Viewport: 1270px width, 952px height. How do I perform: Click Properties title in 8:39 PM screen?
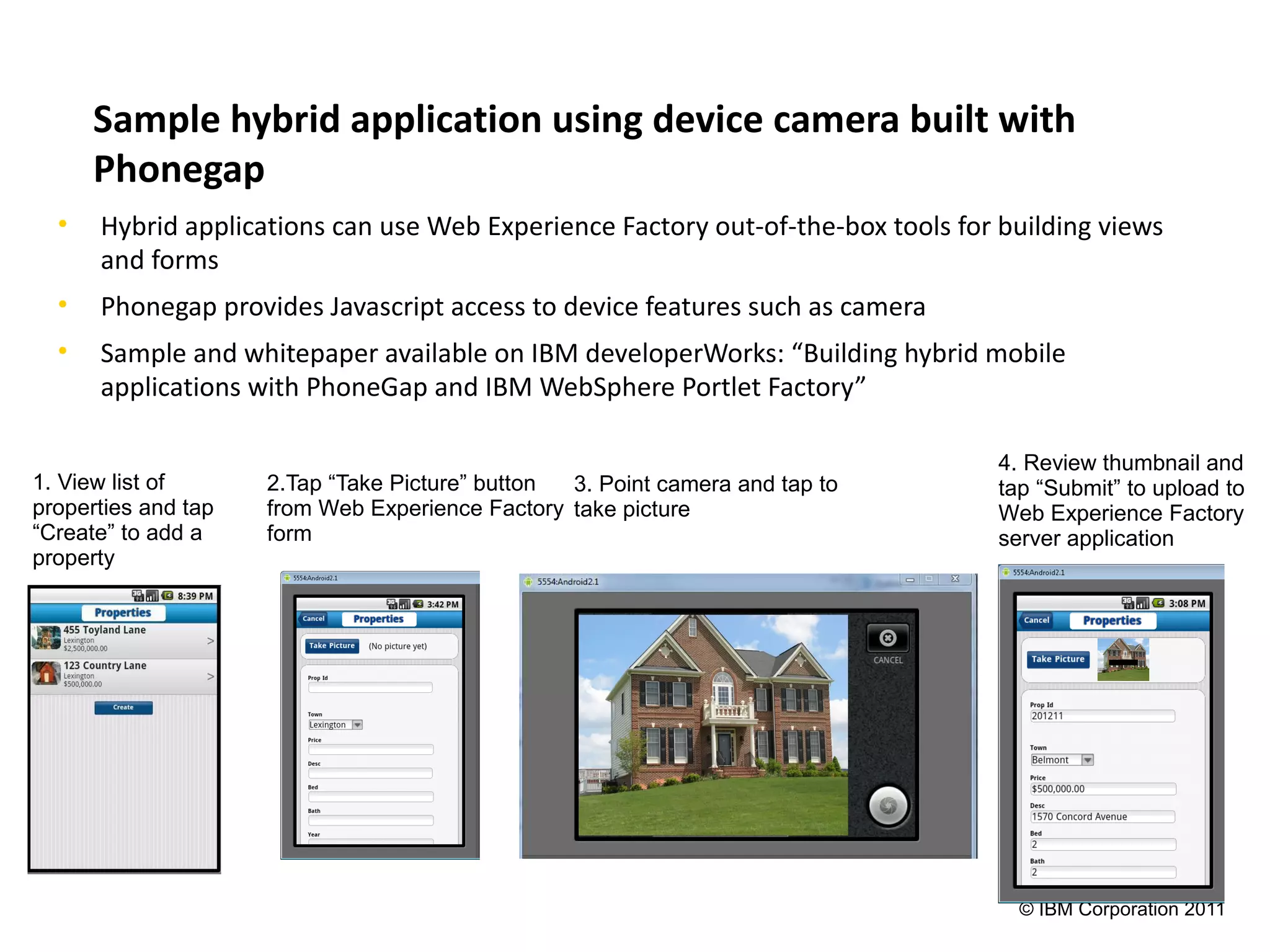pos(123,613)
